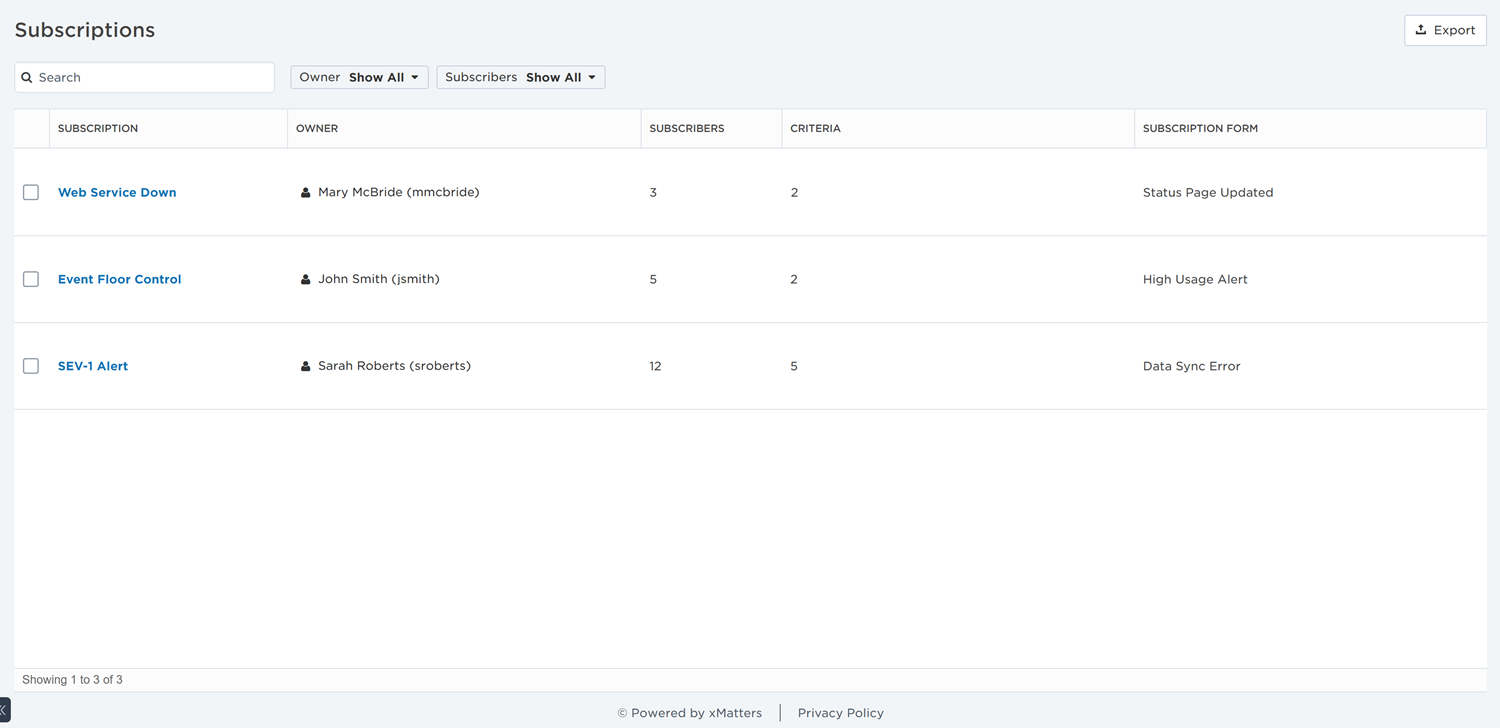
Task: Open the SEV-1 Alert subscription
Action: pos(93,366)
